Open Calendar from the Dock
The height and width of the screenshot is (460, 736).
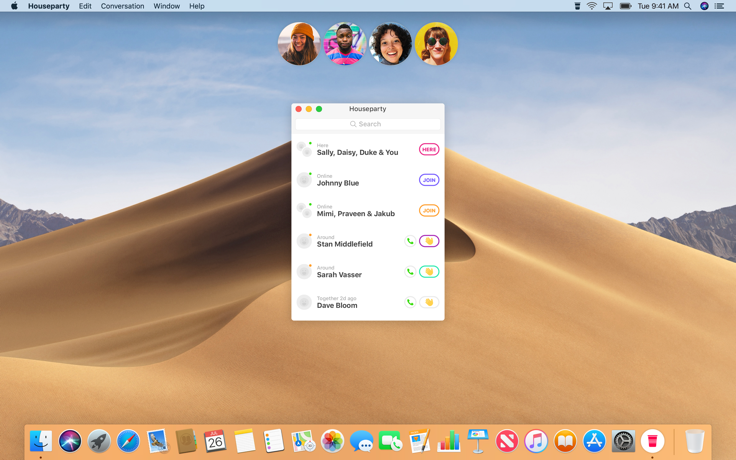pyautogui.click(x=215, y=441)
